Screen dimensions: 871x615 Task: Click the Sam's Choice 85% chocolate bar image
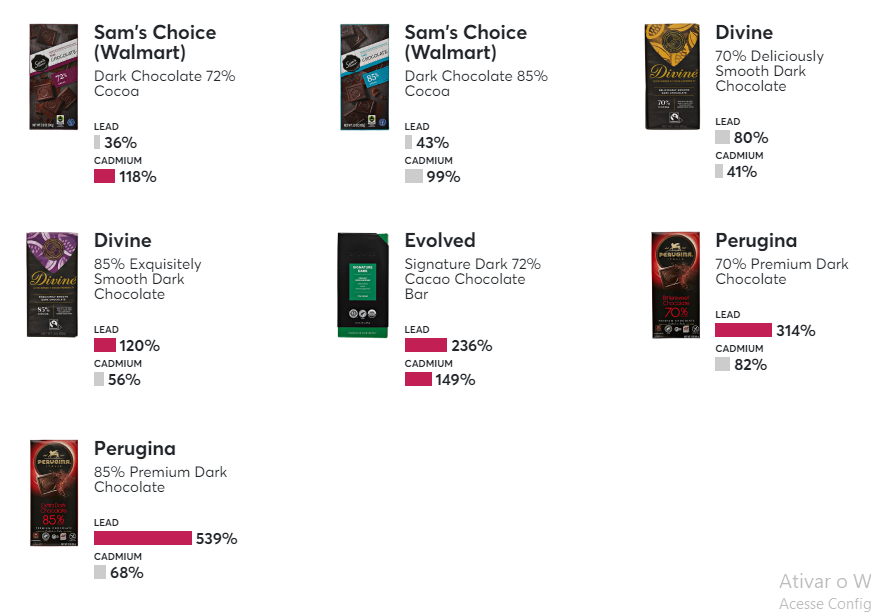point(364,77)
